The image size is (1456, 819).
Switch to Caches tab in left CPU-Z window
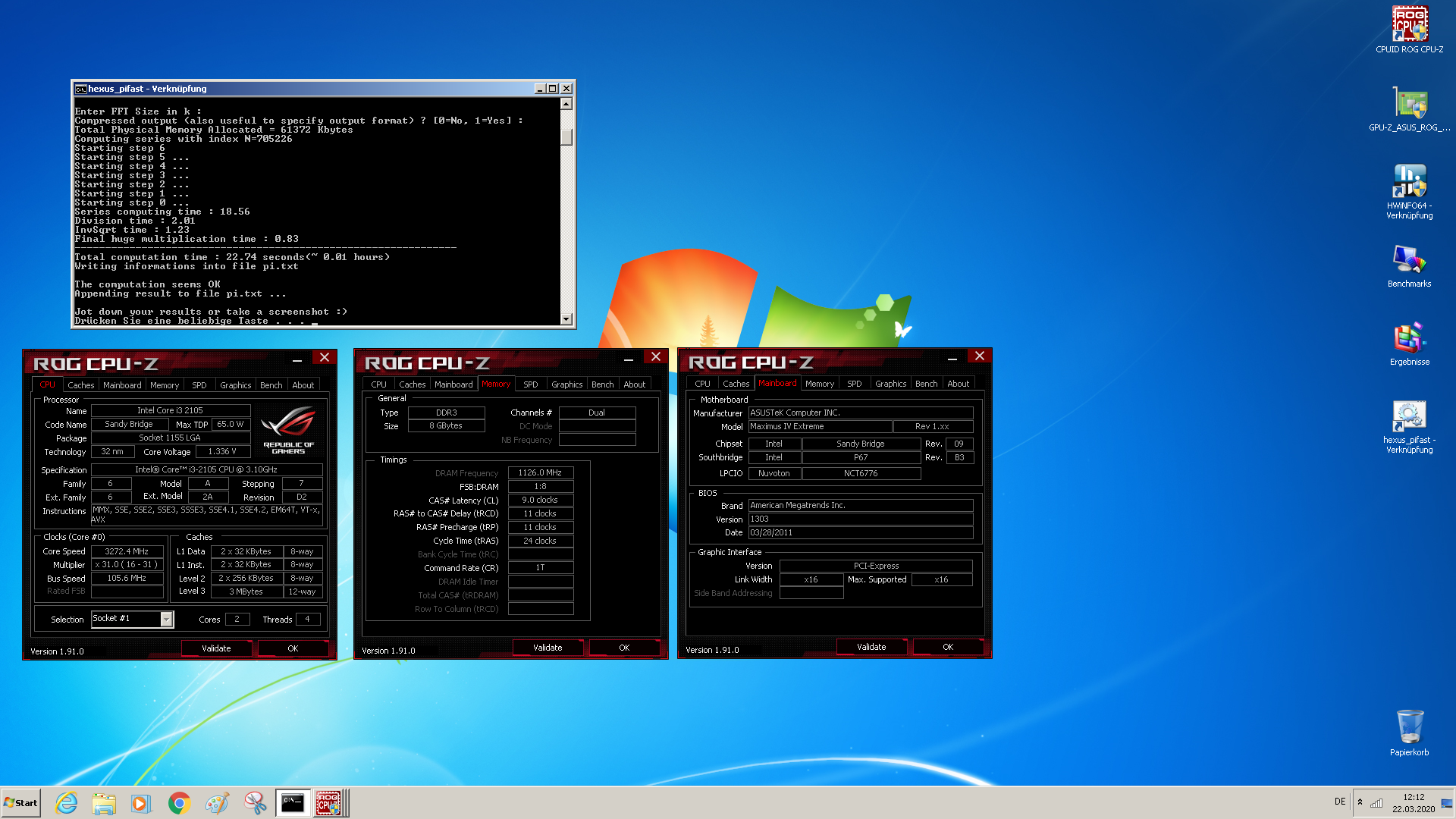coord(81,385)
